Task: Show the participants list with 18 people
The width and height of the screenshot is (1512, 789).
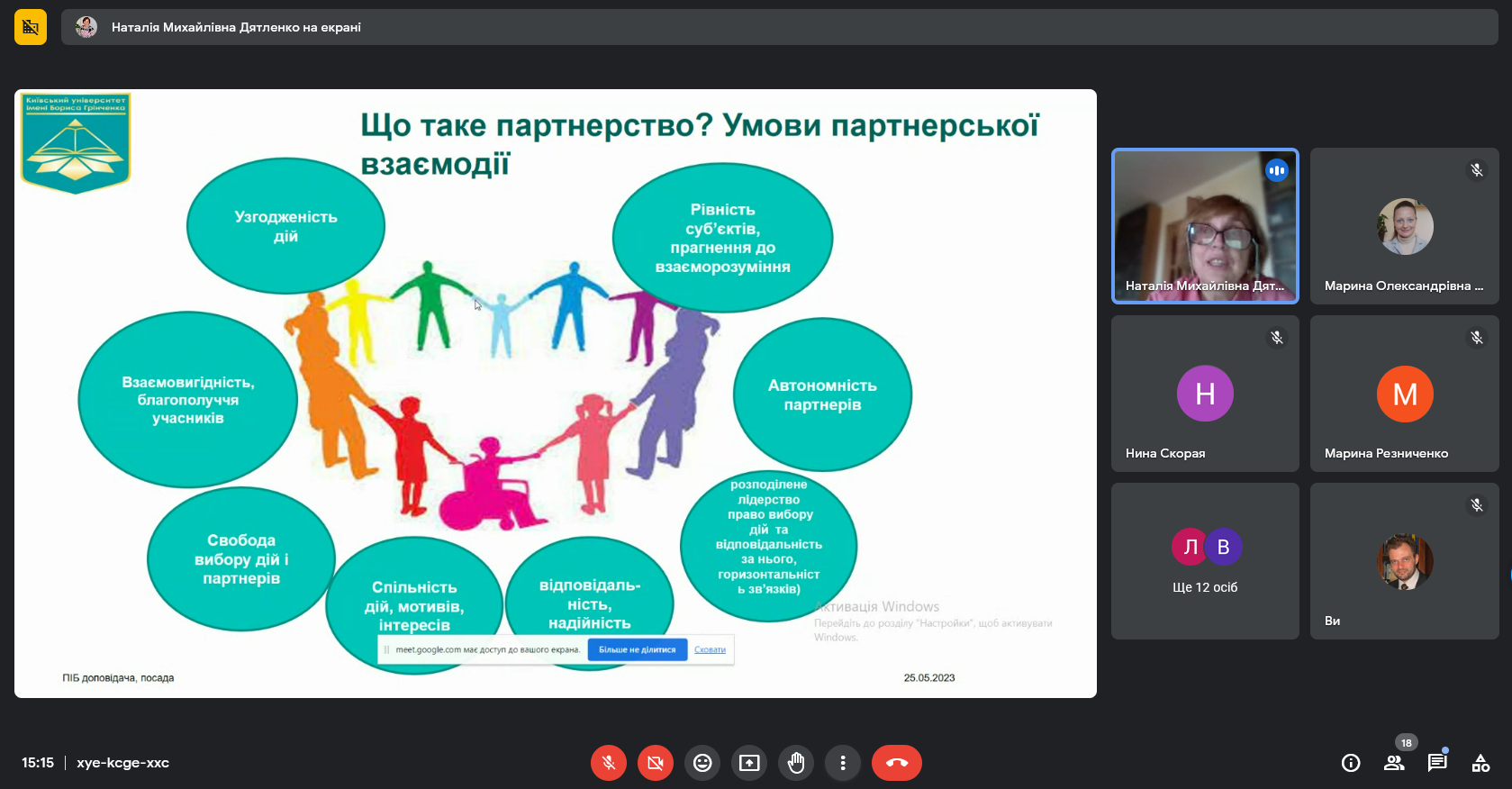Action: coord(1394,763)
